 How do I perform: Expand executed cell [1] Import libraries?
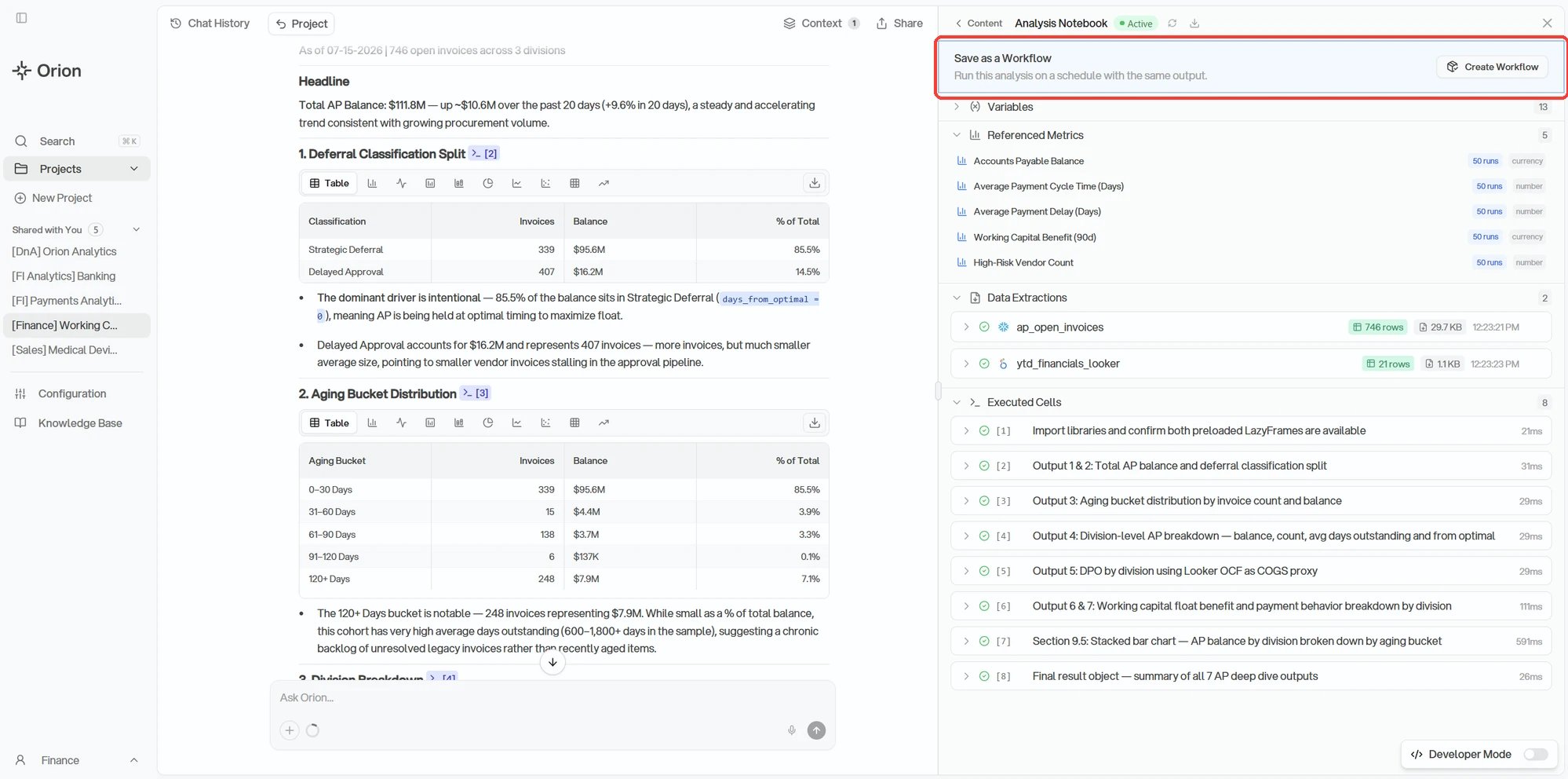(966, 431)
